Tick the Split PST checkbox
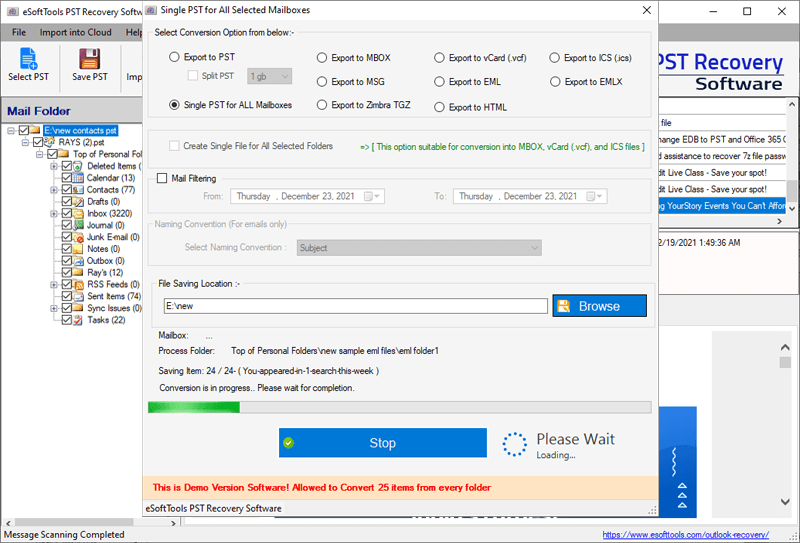This screenshot has width=800, height=543. pyautogui.click(x=193, y=76)
